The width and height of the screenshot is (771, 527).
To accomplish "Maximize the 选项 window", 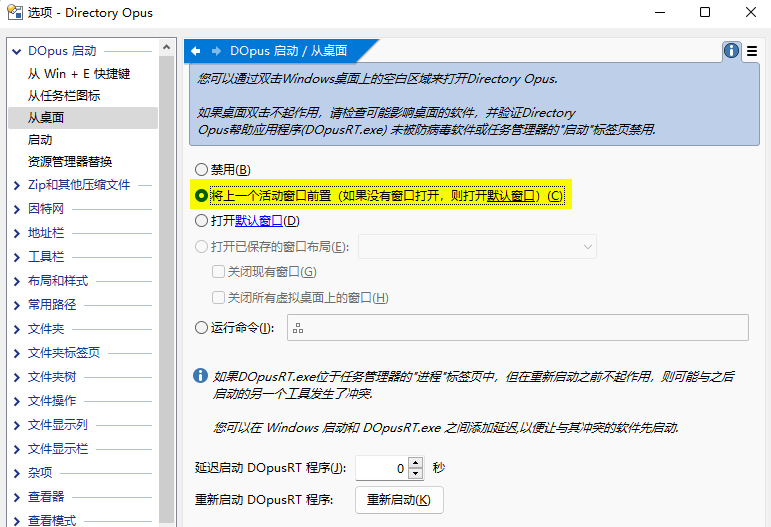I will [x=705, y=12].
